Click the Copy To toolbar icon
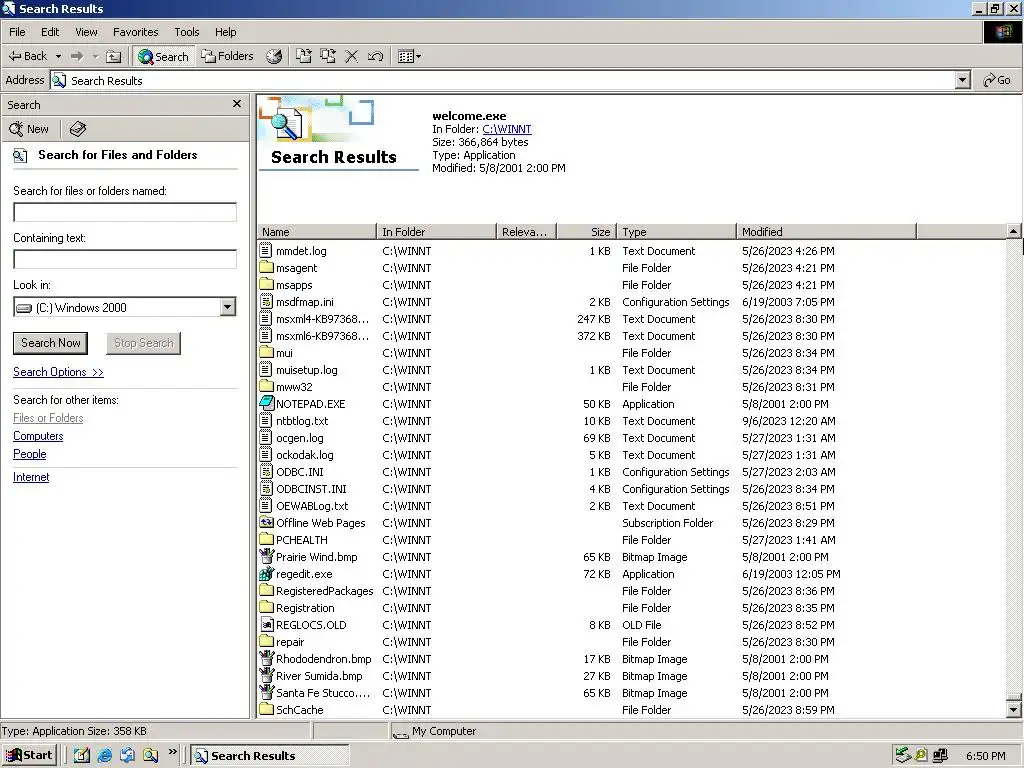Screen dimensions: 1024x768 (x=328, y=56)
